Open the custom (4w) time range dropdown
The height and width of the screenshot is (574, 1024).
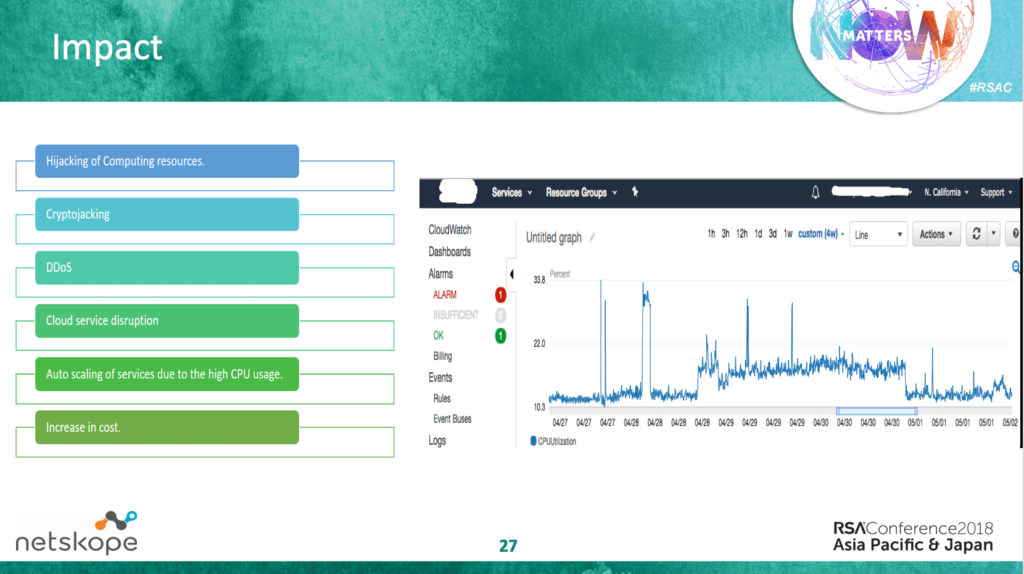tap(821, 234)
